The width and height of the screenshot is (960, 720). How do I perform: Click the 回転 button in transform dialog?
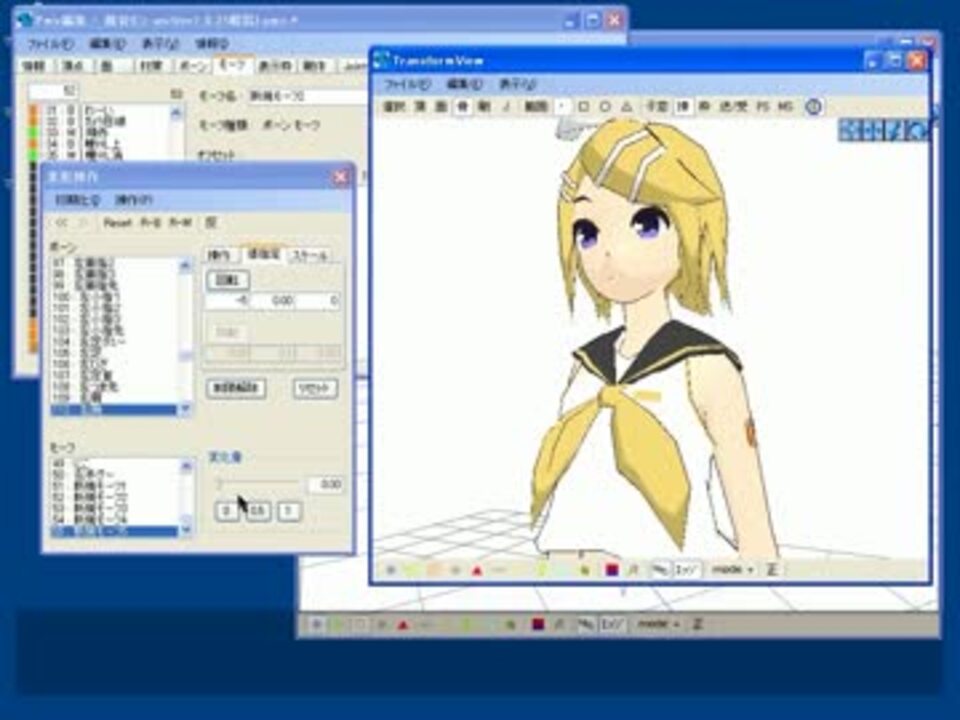[228, 280]
